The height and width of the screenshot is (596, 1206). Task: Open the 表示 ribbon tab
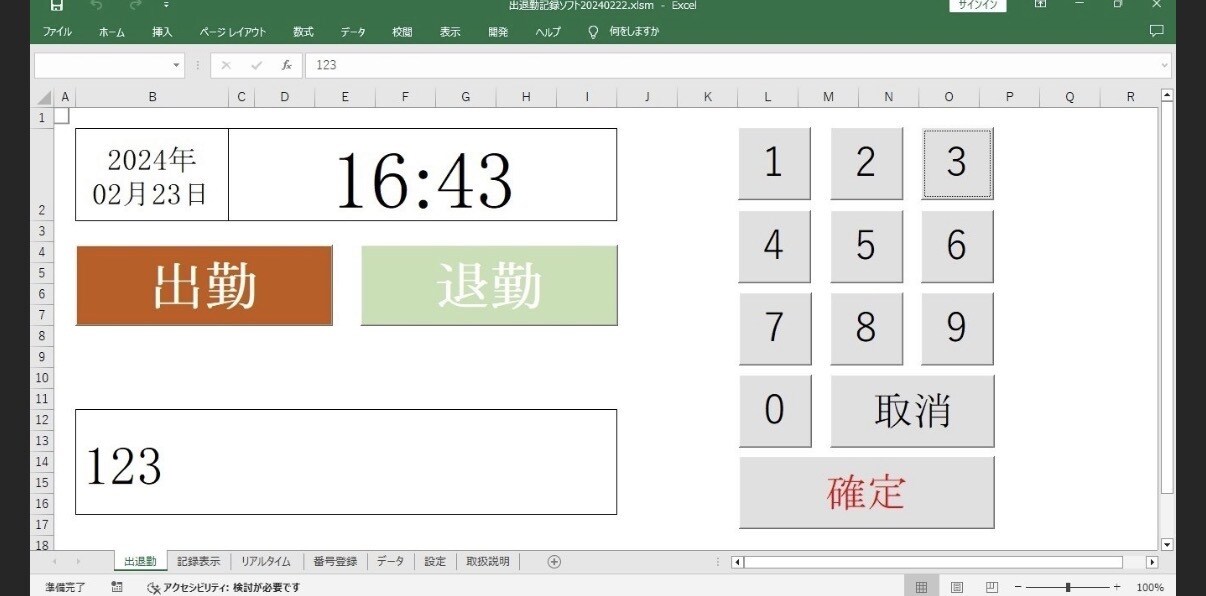(x=450, y=32)
